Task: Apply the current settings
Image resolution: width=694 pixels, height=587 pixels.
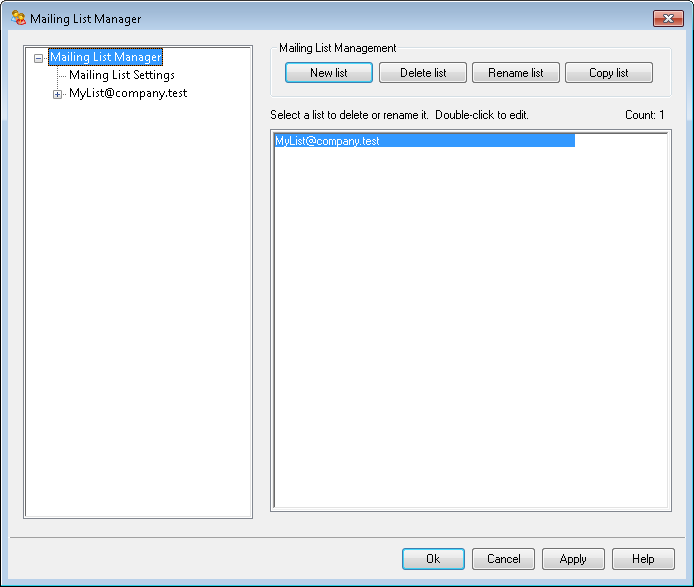Action: [x=573, y=559]
